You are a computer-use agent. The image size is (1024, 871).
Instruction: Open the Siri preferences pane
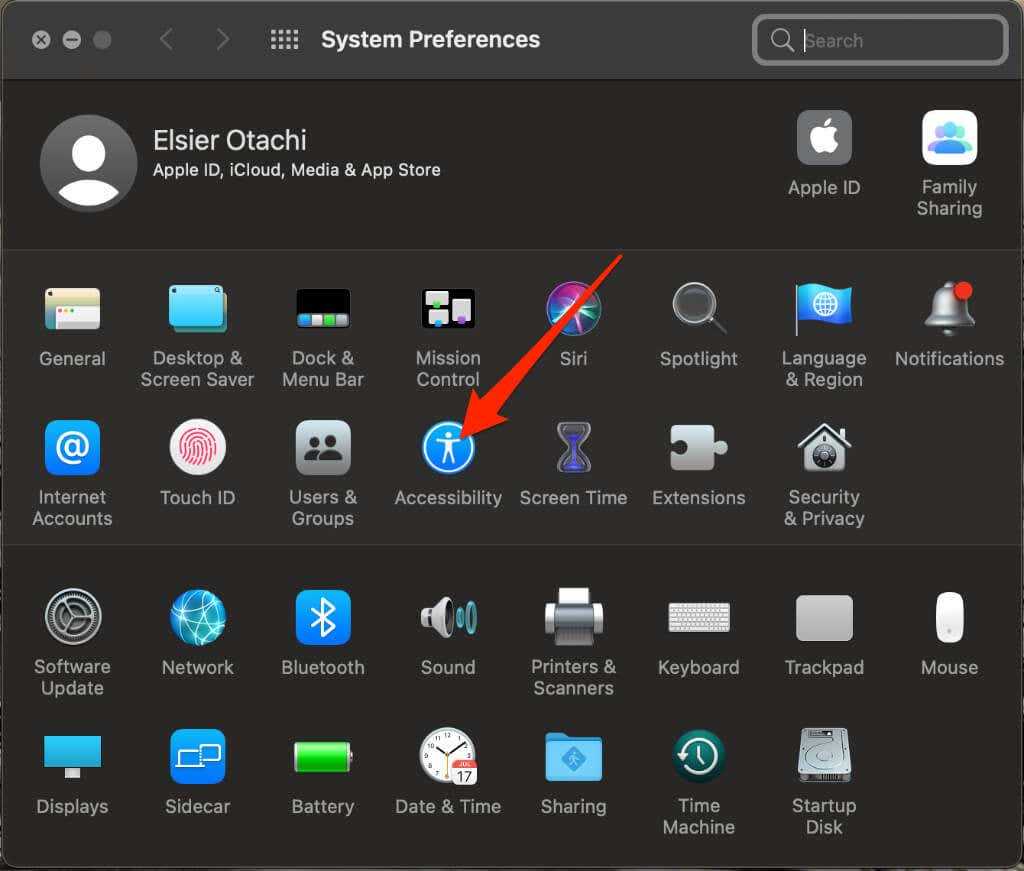pos(573,309)
